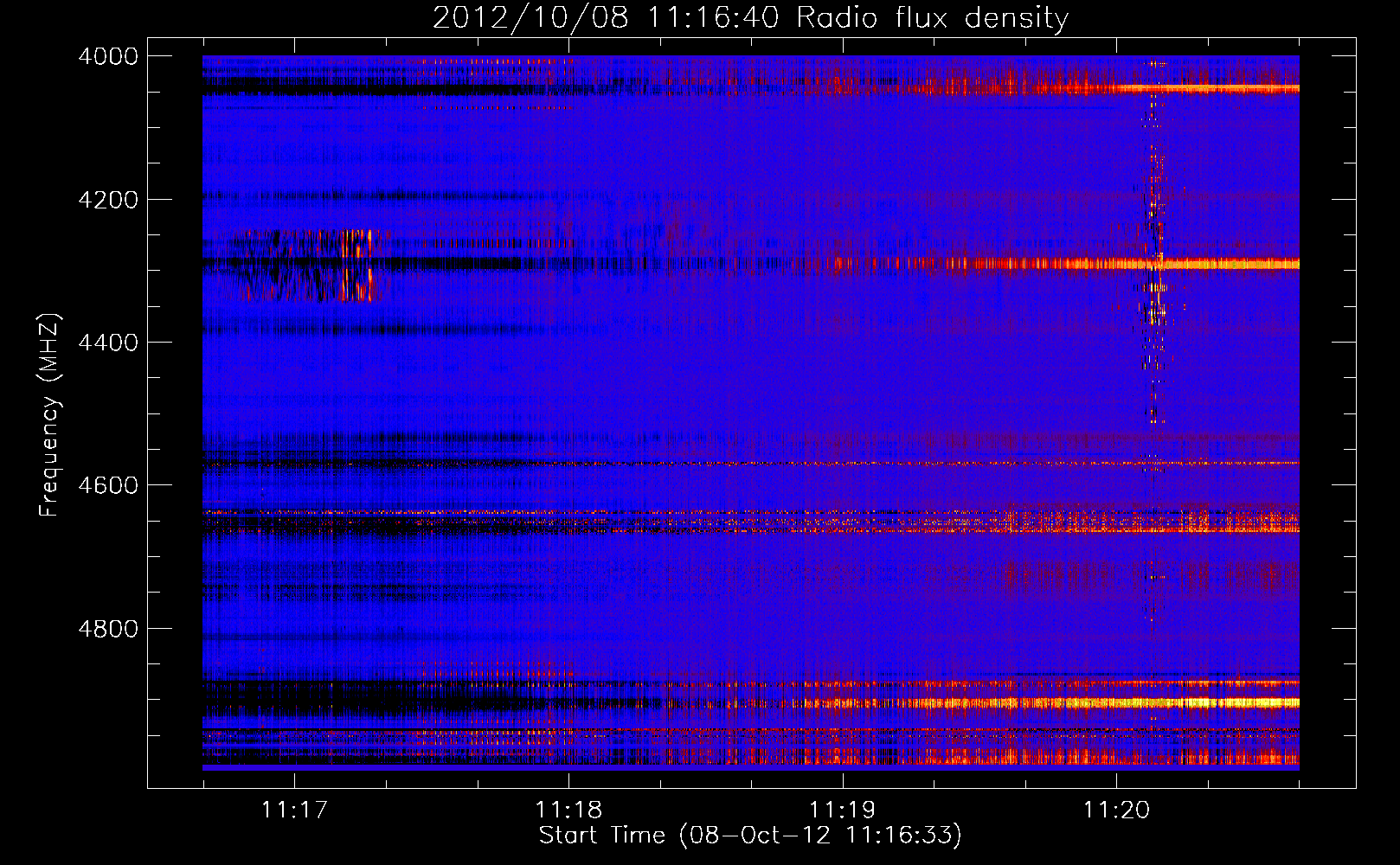This screenshot has width=1400, height=865.
Task: Click the 4600 frequency axis label
Action: point(108,485)
